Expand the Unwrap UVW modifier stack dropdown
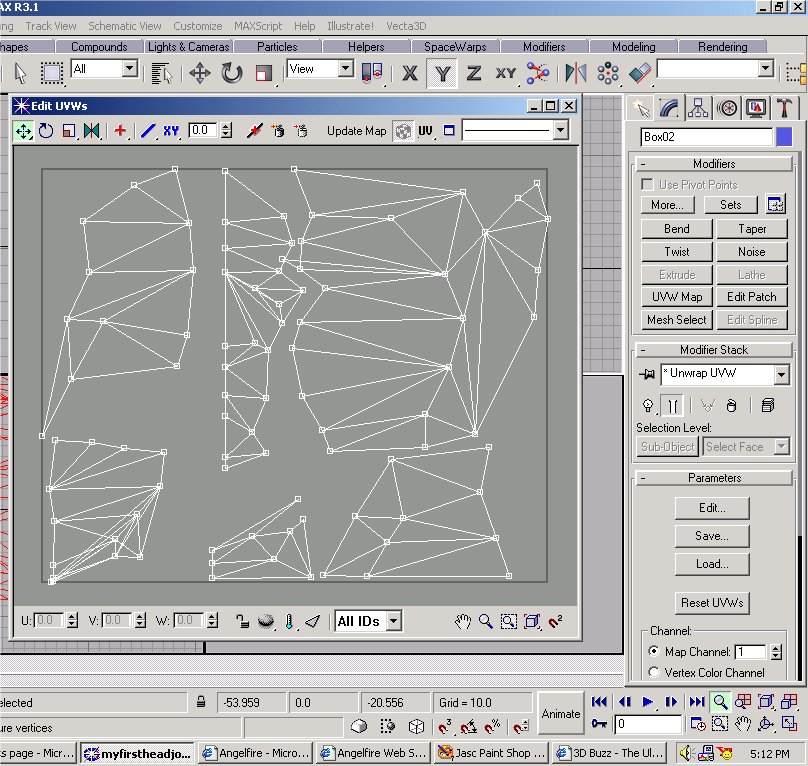The height and width of the screenshot is (766, 808). click(781, 375)
